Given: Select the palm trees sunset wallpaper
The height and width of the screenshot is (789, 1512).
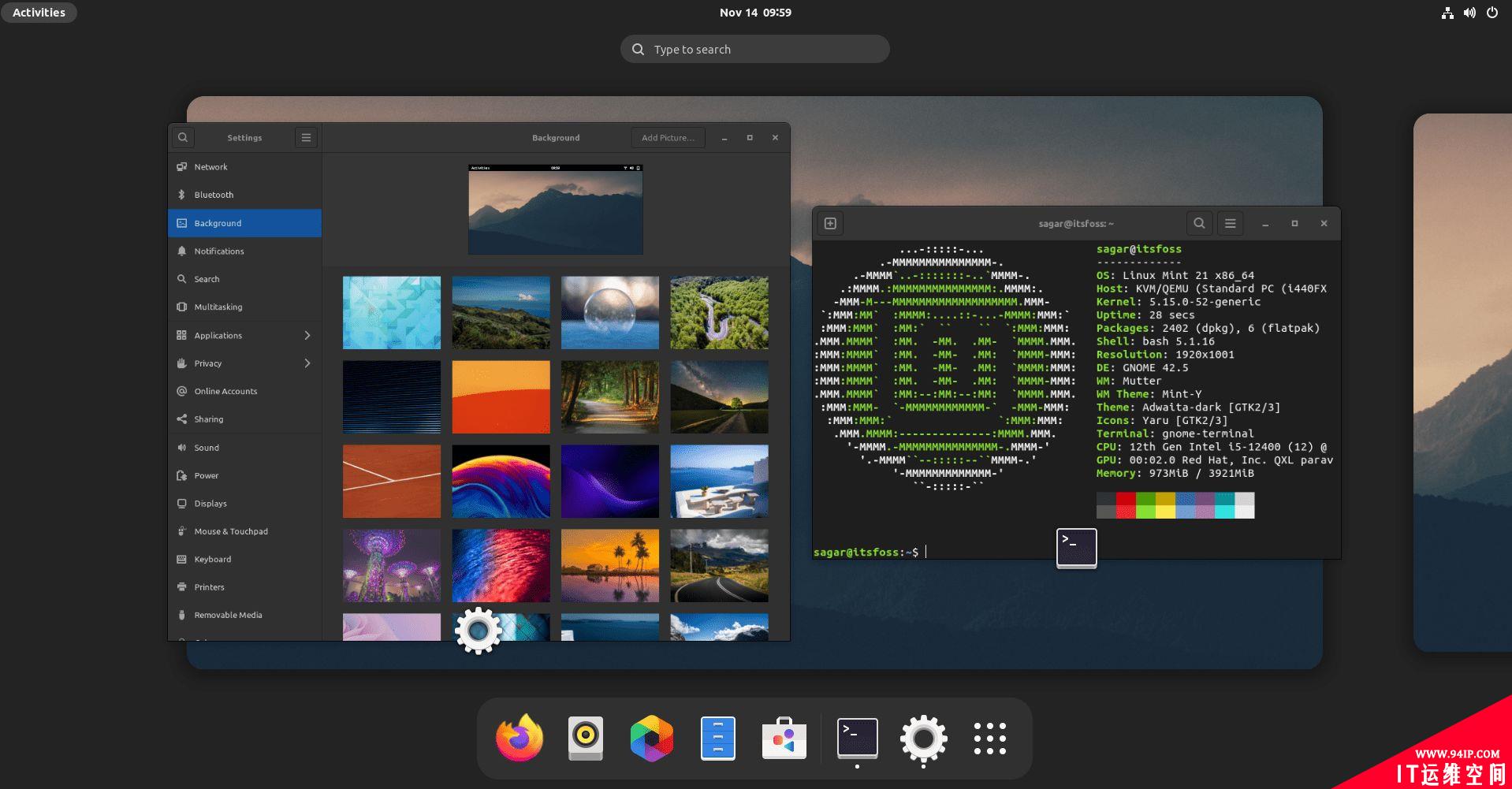Looking at the screenshot, I should pos(610,566).
